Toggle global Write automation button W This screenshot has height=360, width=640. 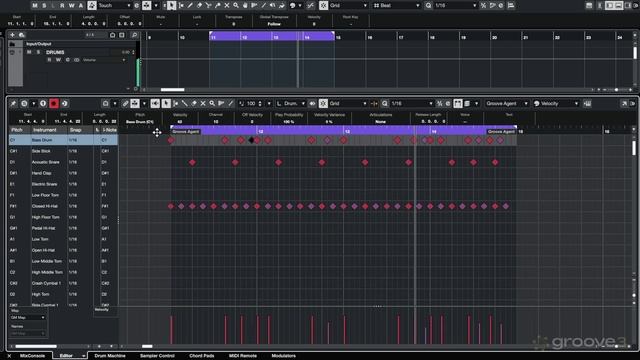tap(71, 5)
